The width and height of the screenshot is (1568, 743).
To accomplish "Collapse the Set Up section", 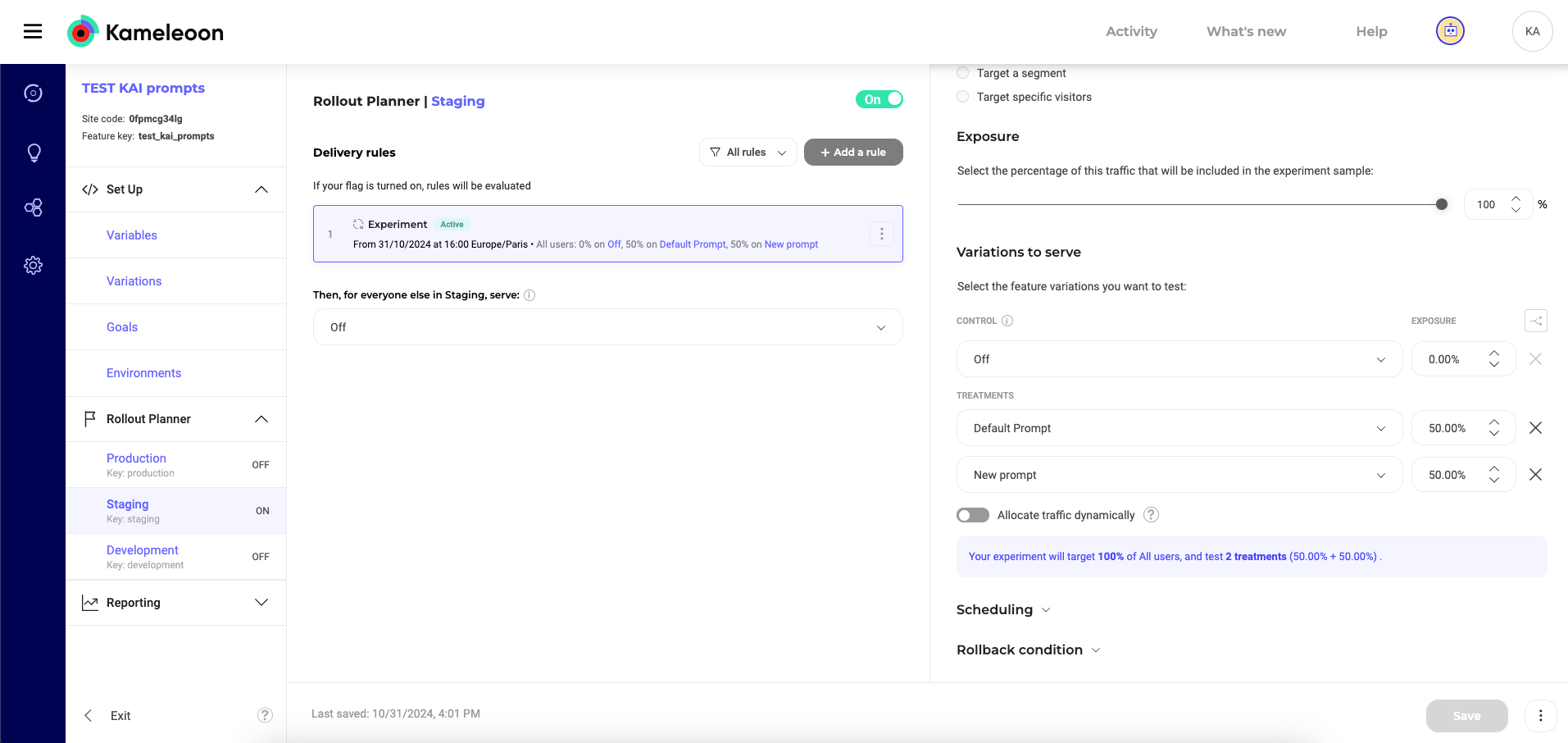I will 261,189.
